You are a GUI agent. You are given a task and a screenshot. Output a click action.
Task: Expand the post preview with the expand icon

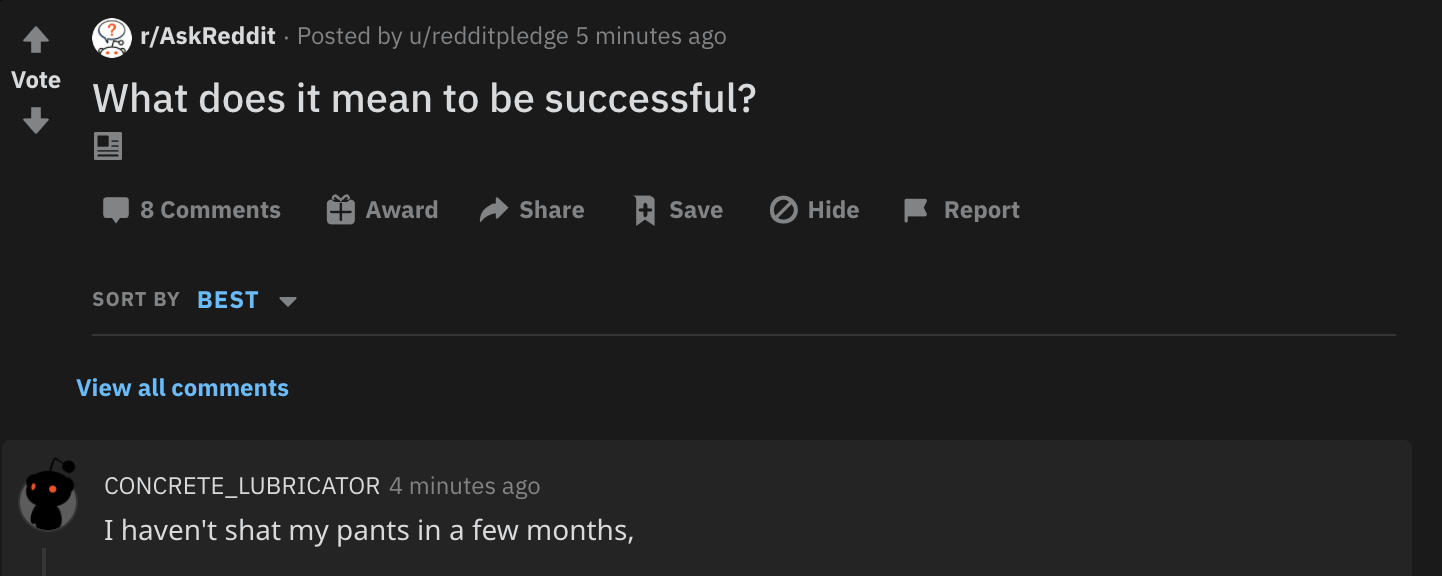coord(107,145)
